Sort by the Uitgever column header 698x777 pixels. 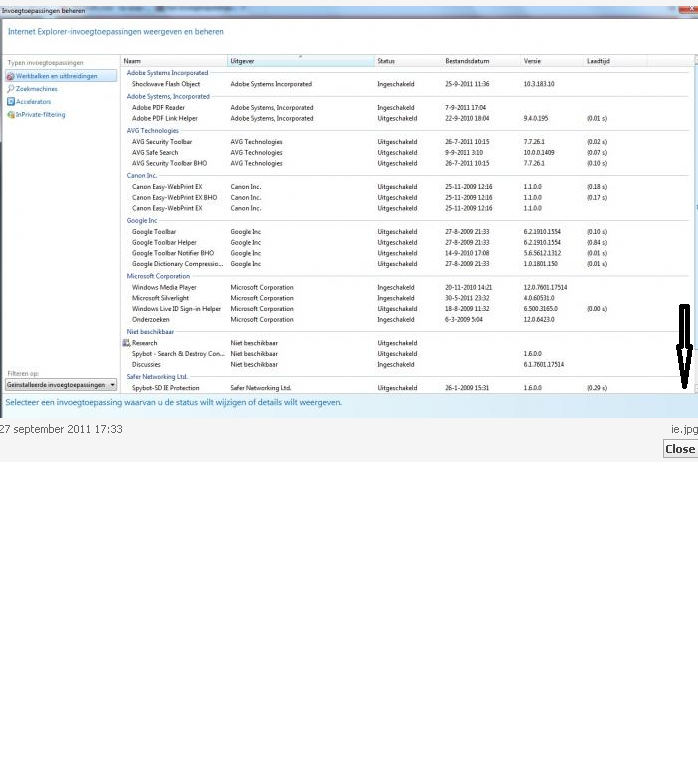301,61
